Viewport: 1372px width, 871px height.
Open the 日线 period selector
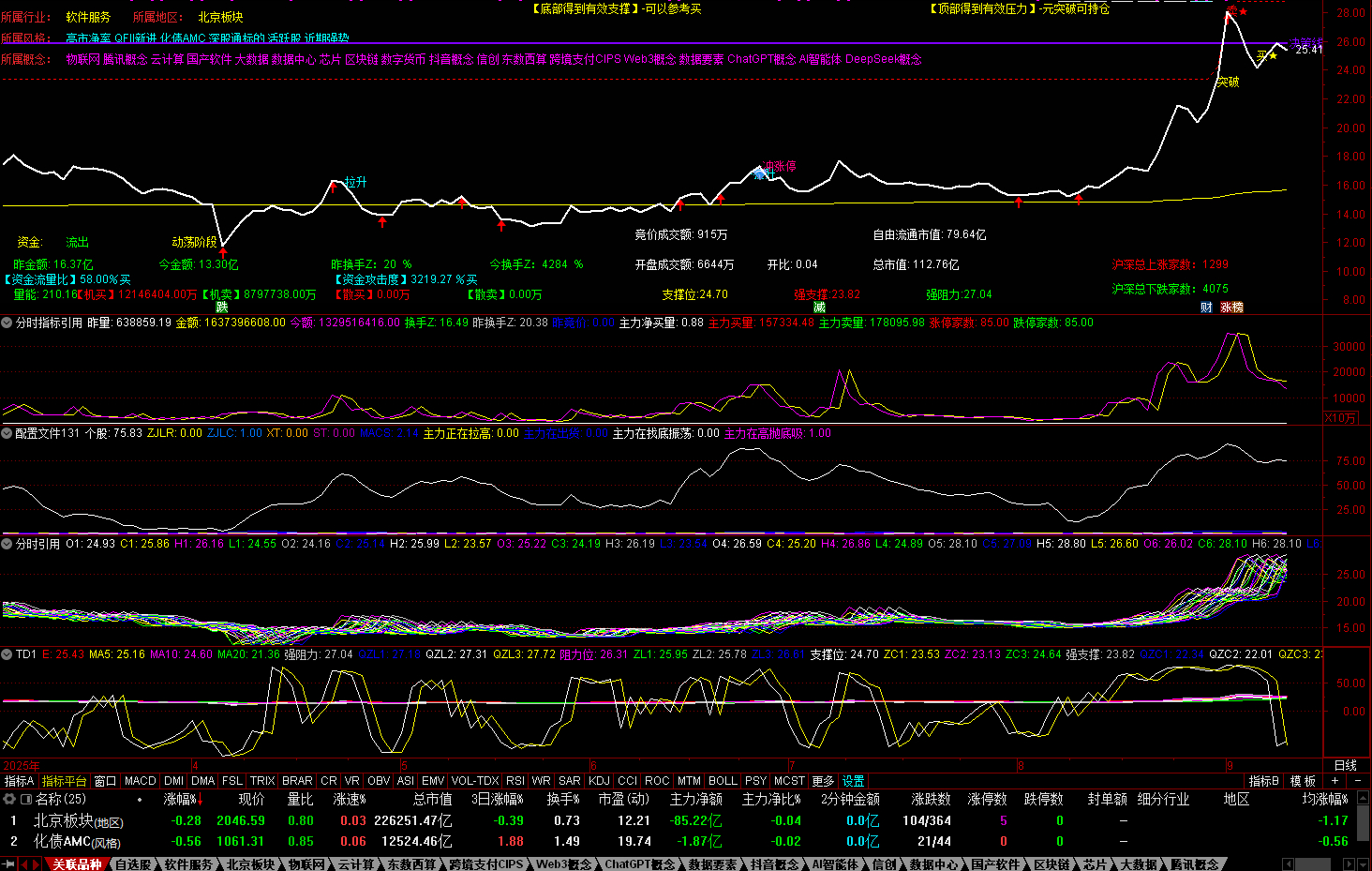pyautogui.click(x=1345, y=765)
